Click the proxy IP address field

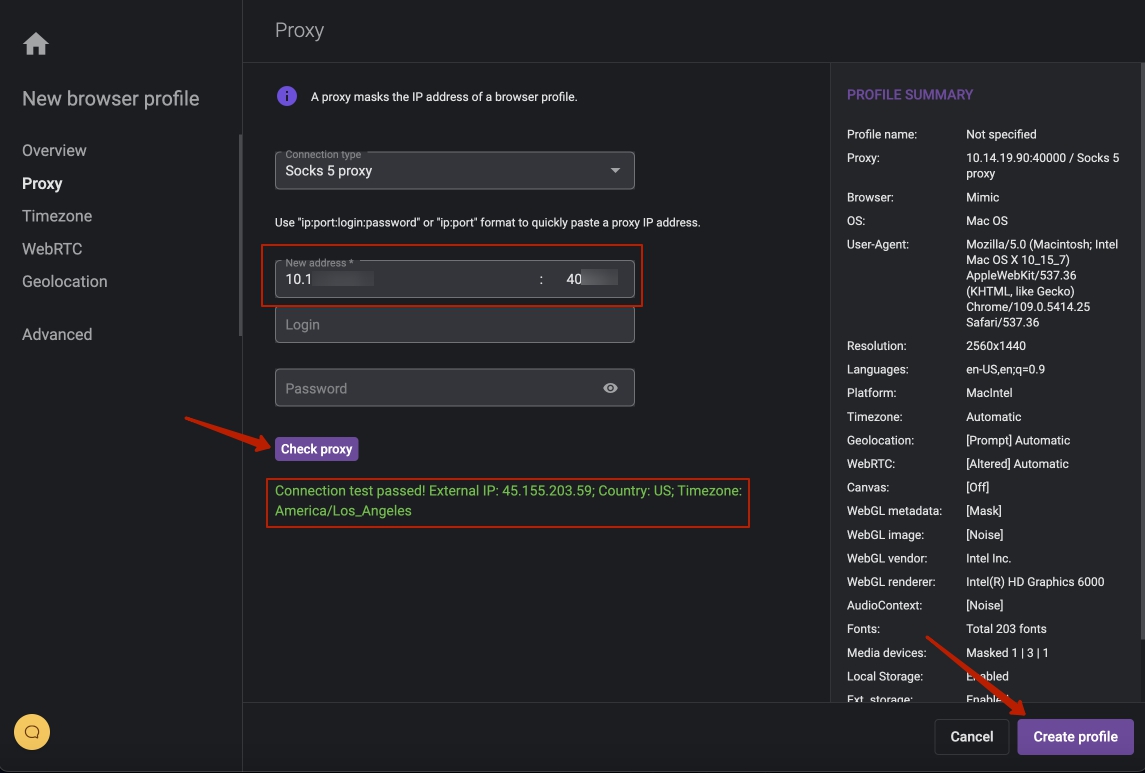point(405,279)
